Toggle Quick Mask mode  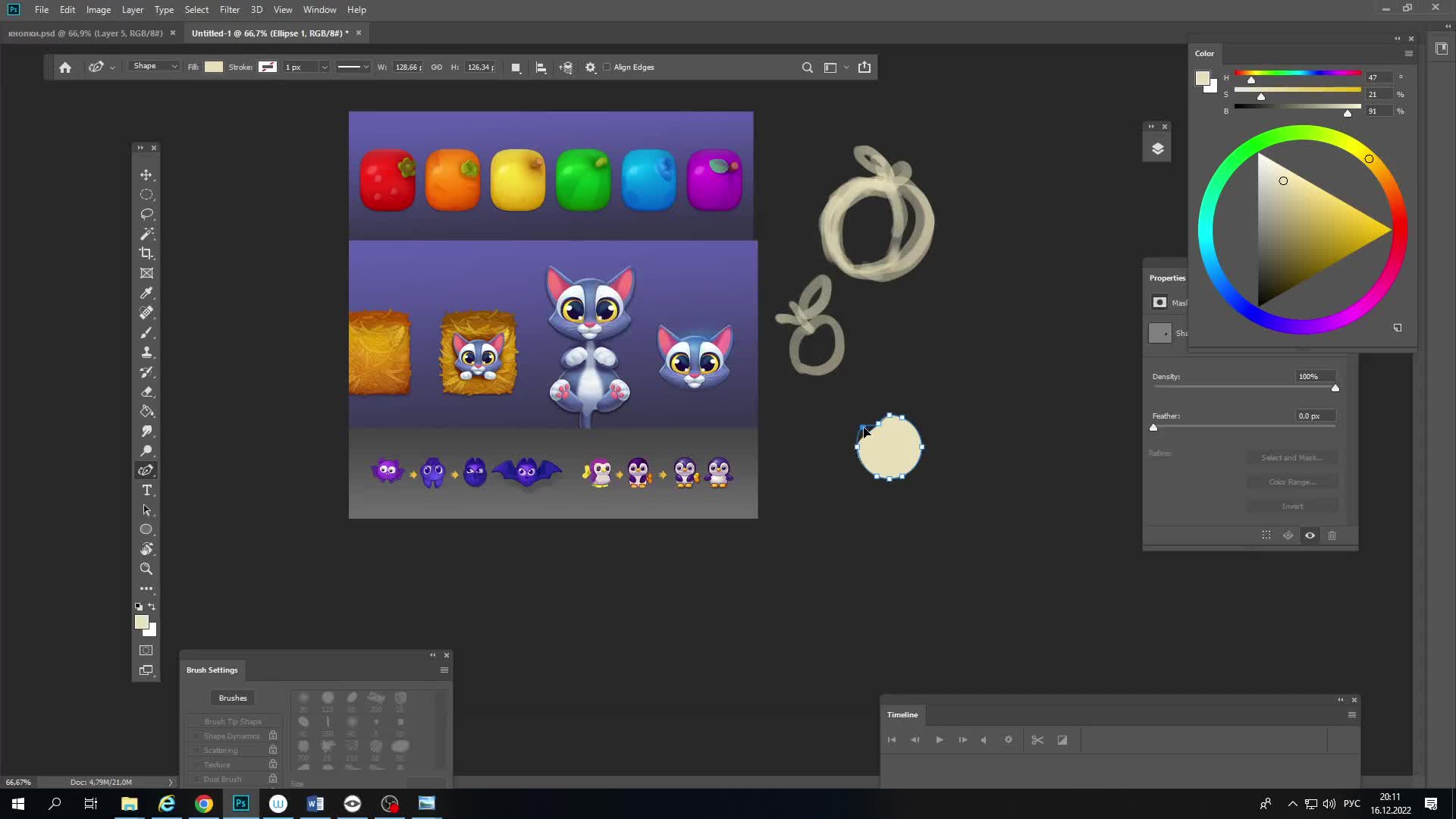point(146,651)
